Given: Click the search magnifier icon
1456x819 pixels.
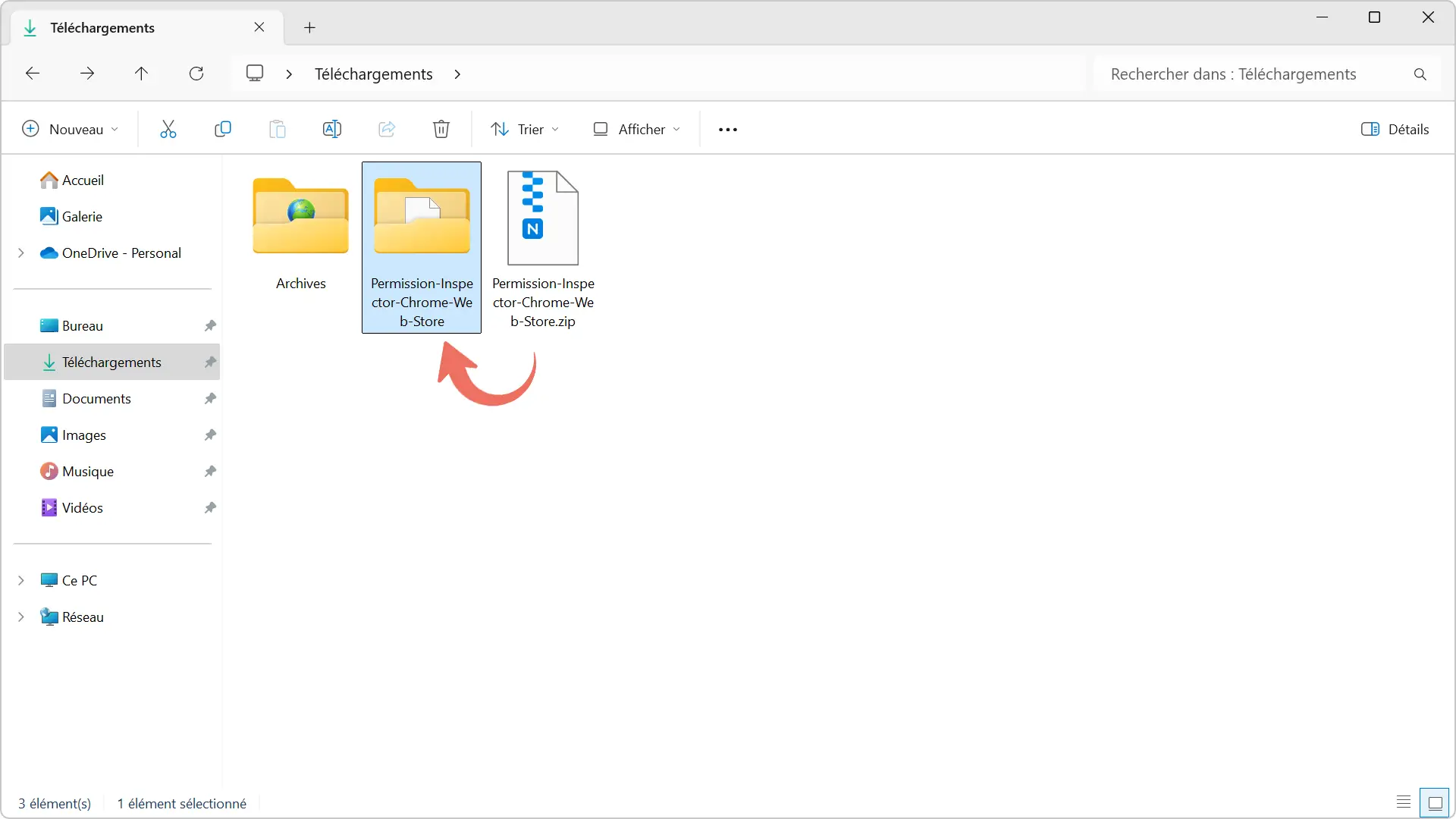Looking at the screenshot, I should [1420, 74].
